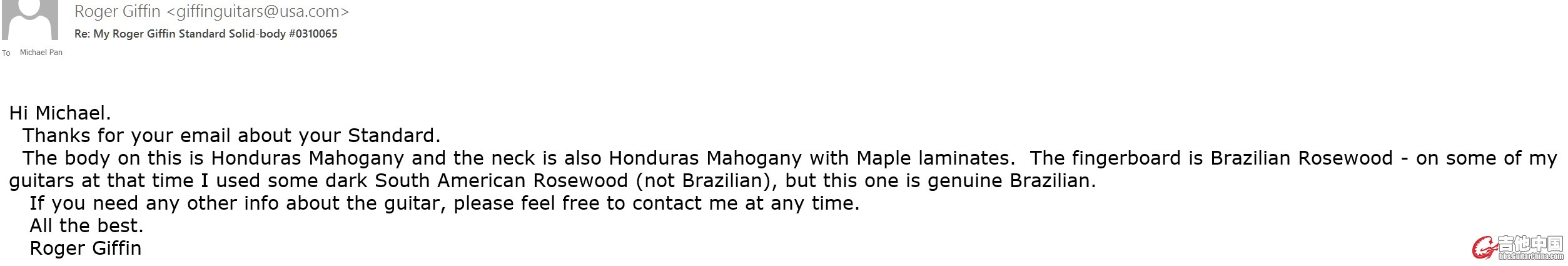Click the words "The fingerboard is" in the body
The image size is (1568, 266).
click(x=1116, y=158)
